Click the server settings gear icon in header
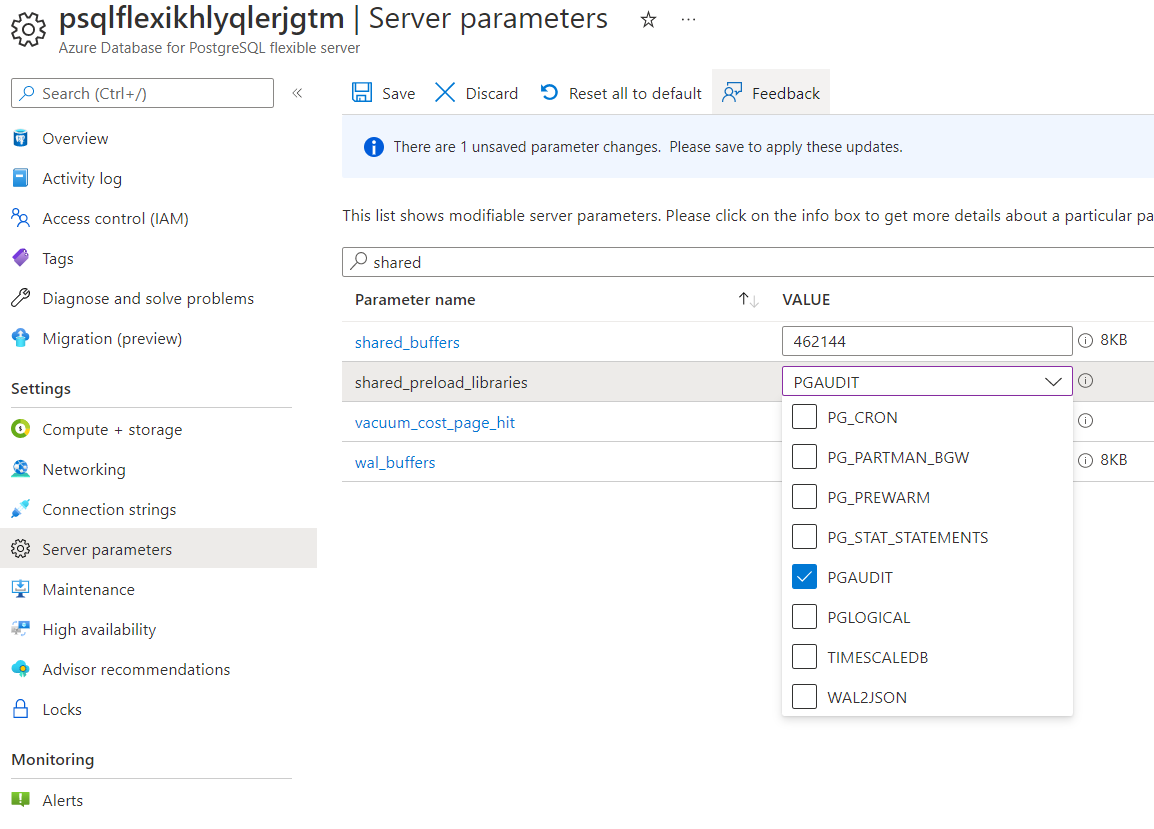The image size is (1154, 829). 29,28
